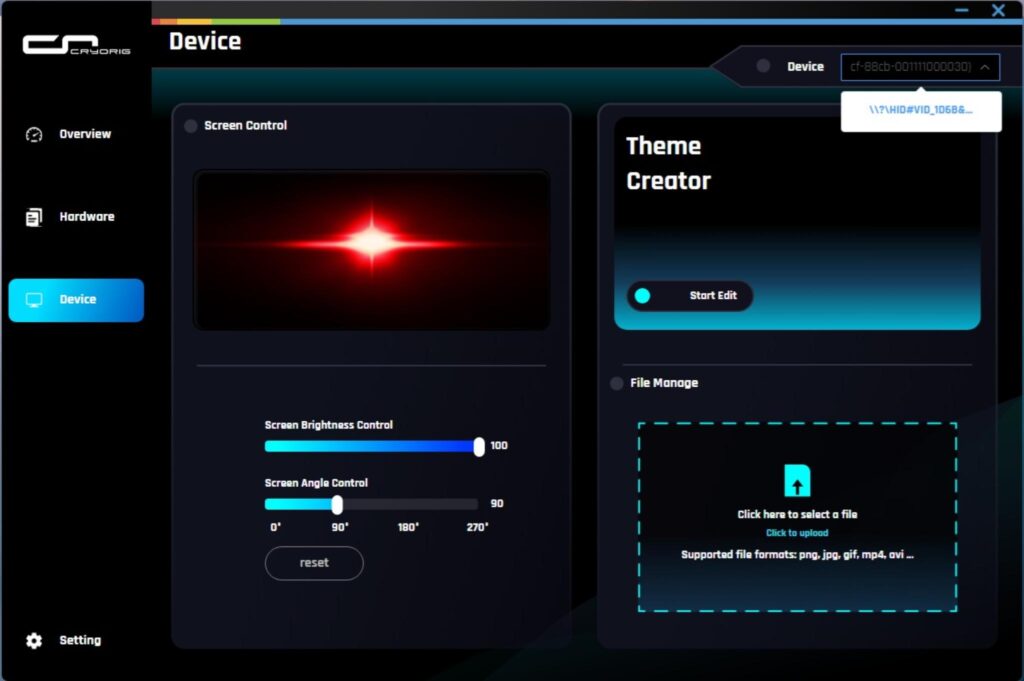Image resolution: width=1024 pixels, height=681 pixels.
Task: Close the Cryorig window
Action: (999, 10)
